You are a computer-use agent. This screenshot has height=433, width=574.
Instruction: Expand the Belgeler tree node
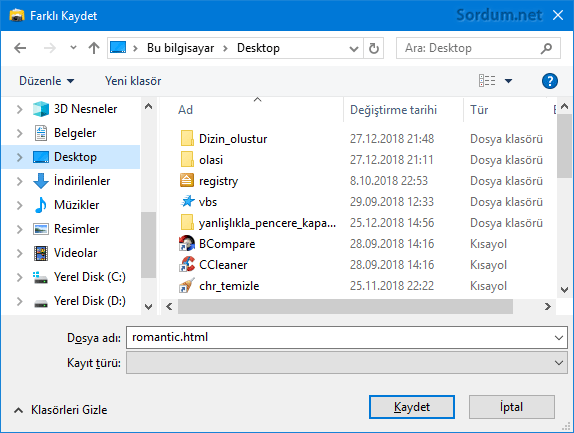pyautogui.click(x=19, y=133)
